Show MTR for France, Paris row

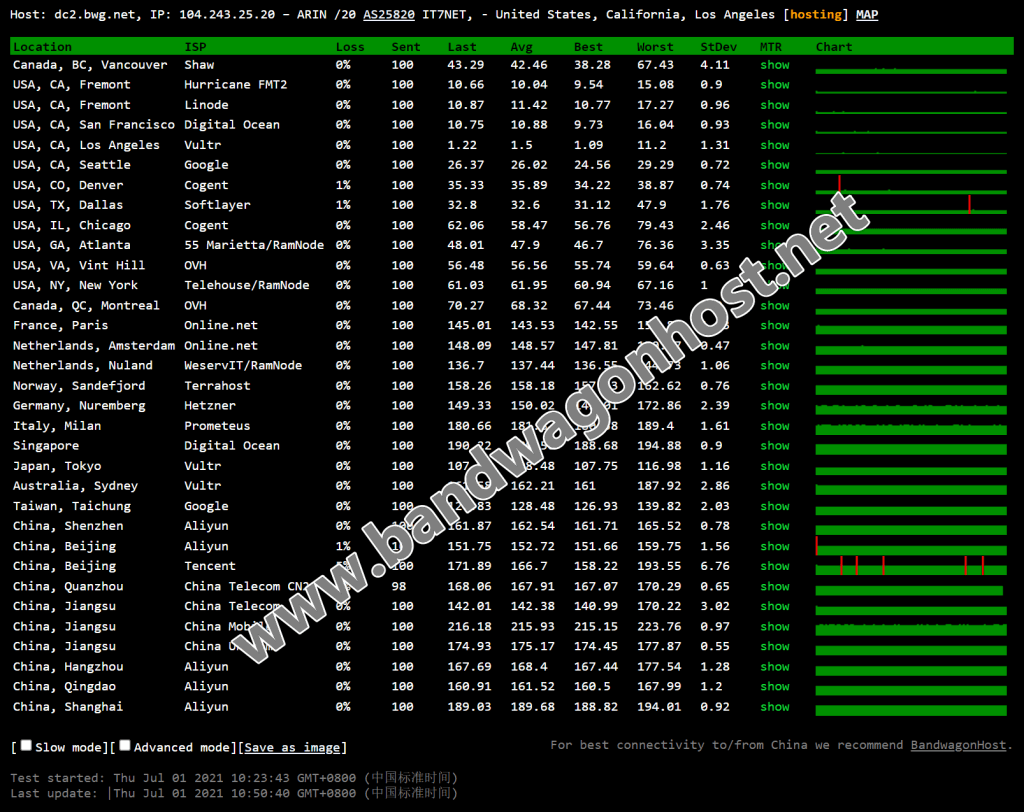[775, 325]
